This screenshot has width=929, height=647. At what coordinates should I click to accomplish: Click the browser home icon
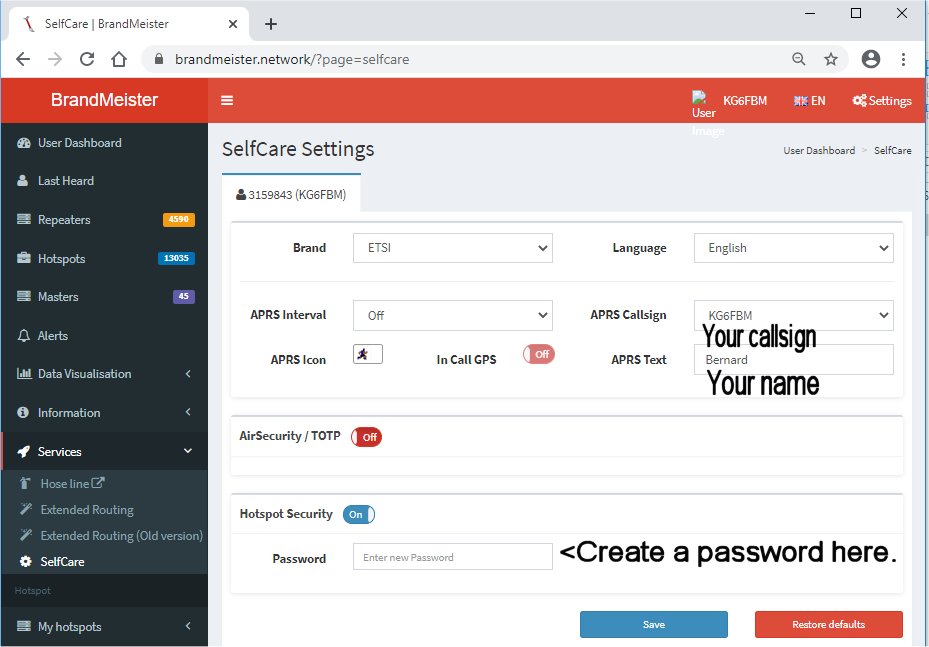pyautogui.click(x=119, y=59)
